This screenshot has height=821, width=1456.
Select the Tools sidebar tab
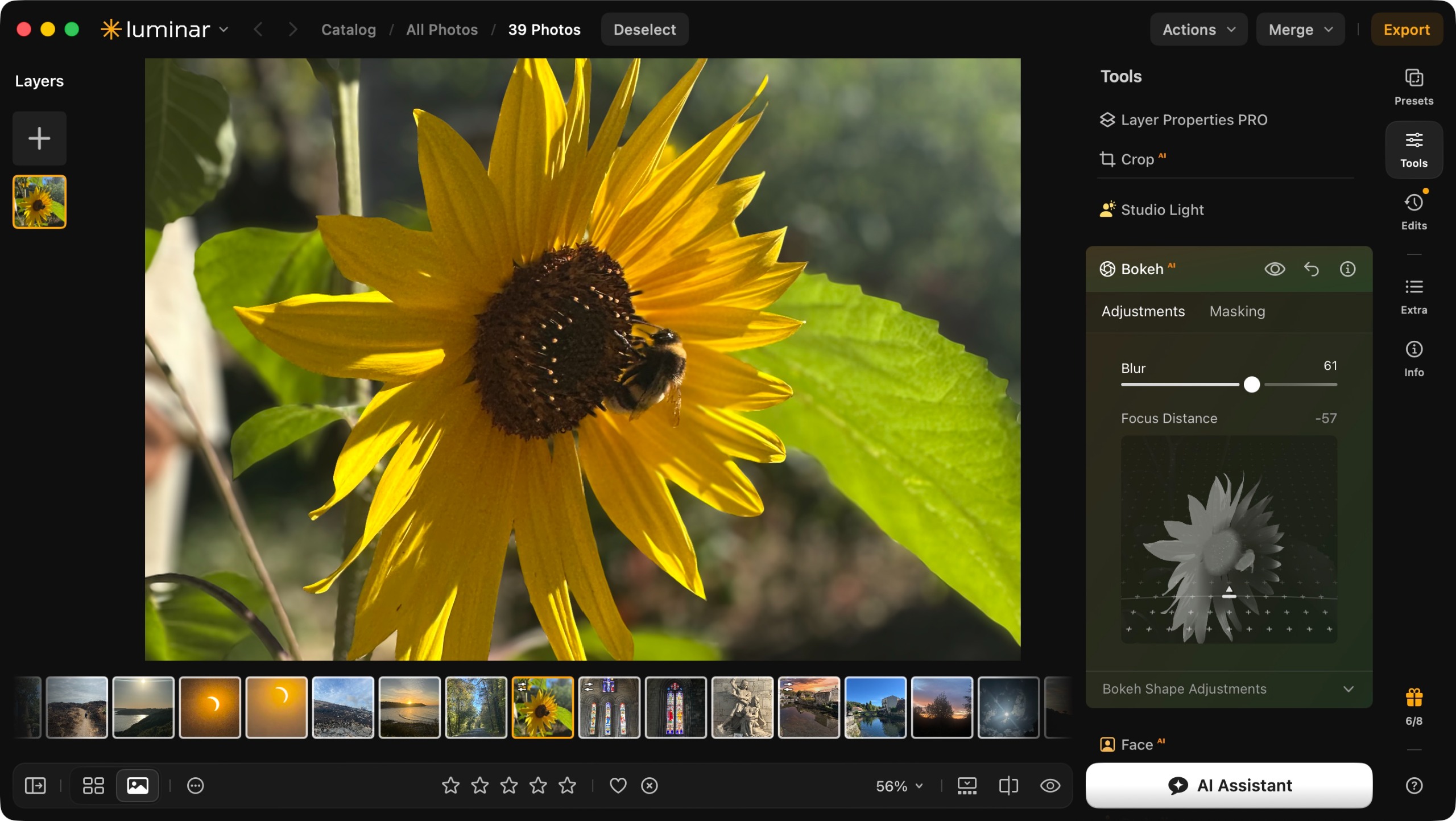tap(1414, 150)
